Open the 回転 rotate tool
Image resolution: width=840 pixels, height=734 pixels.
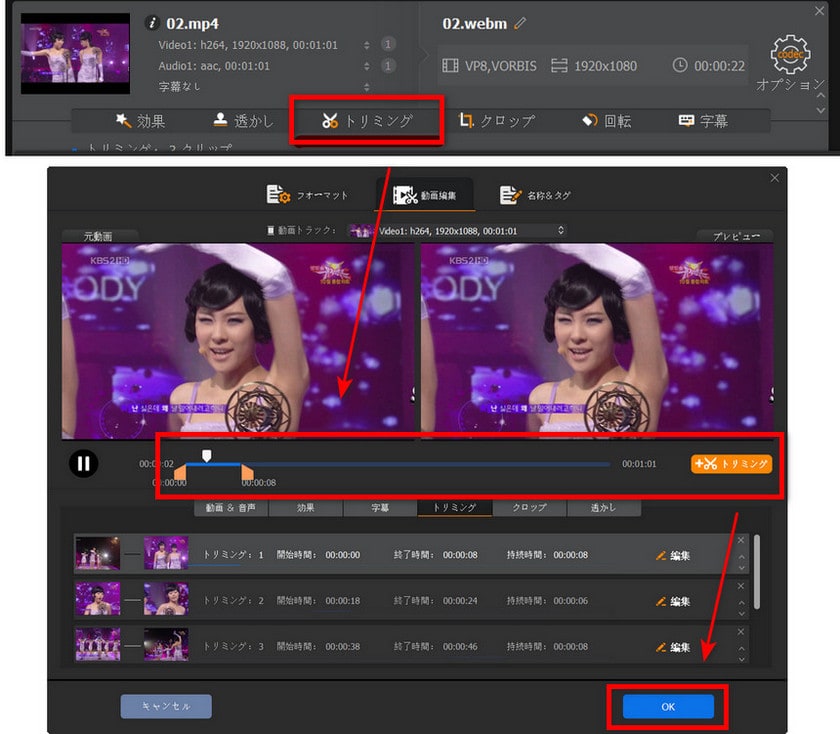[606, 121]
